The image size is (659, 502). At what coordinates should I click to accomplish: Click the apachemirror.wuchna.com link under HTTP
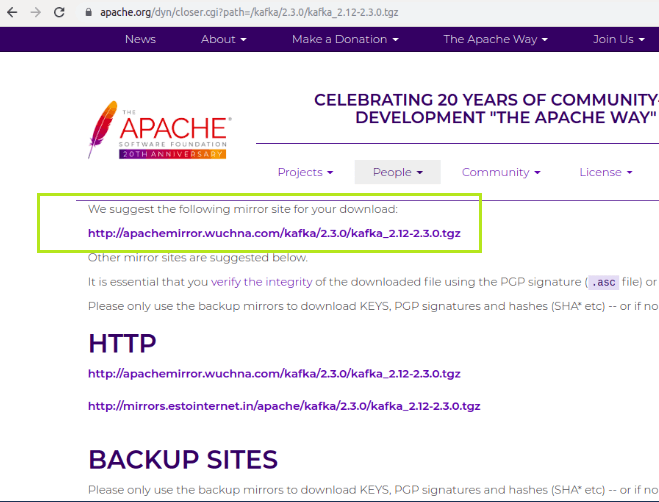tap(274, 373)
